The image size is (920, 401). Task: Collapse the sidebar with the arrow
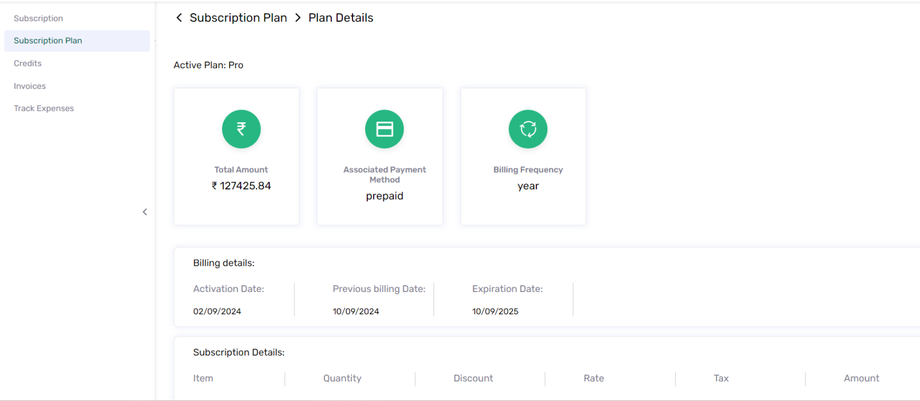(x=145, y=212)
